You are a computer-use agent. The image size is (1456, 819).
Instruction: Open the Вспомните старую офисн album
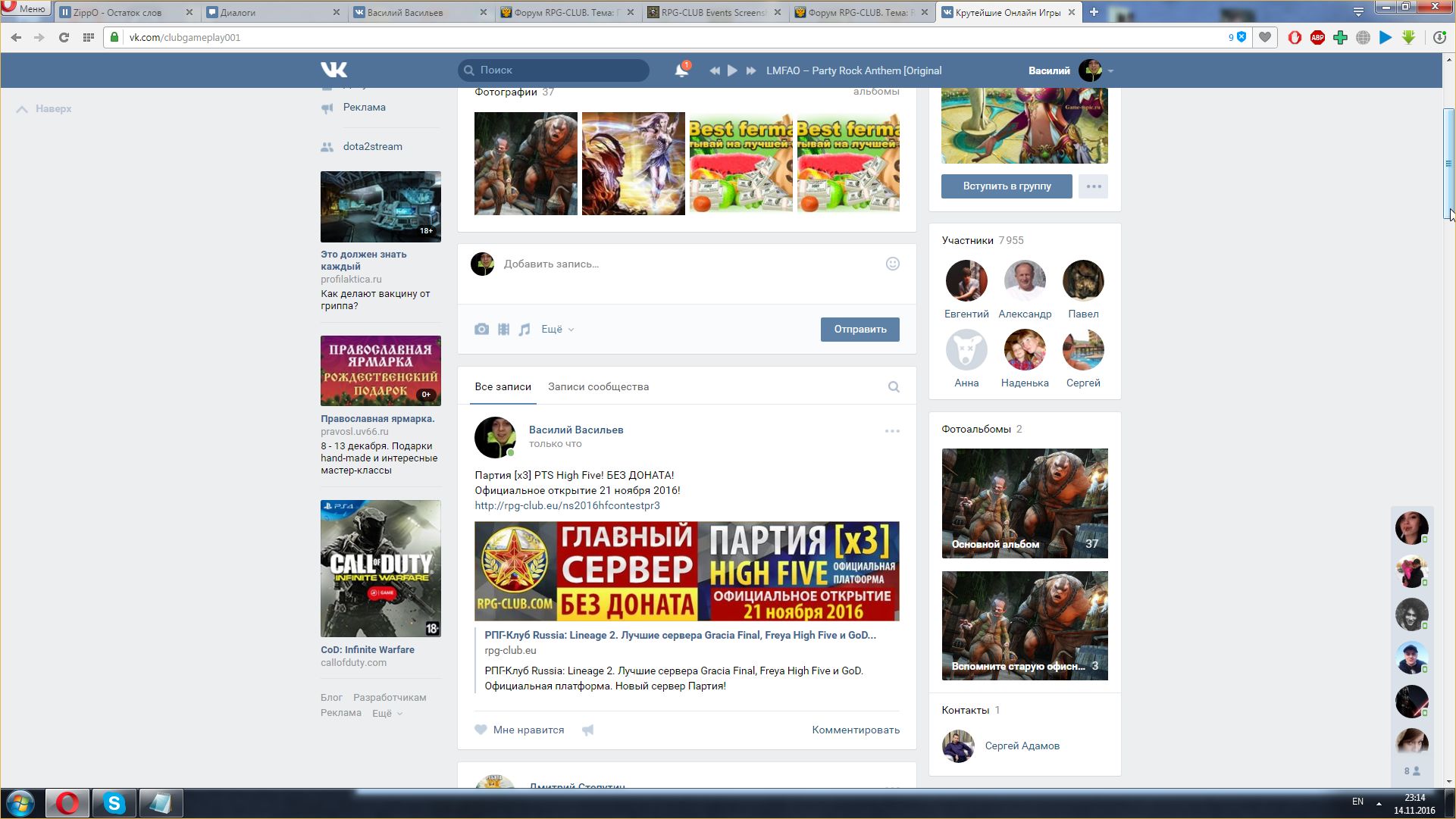1025,625
